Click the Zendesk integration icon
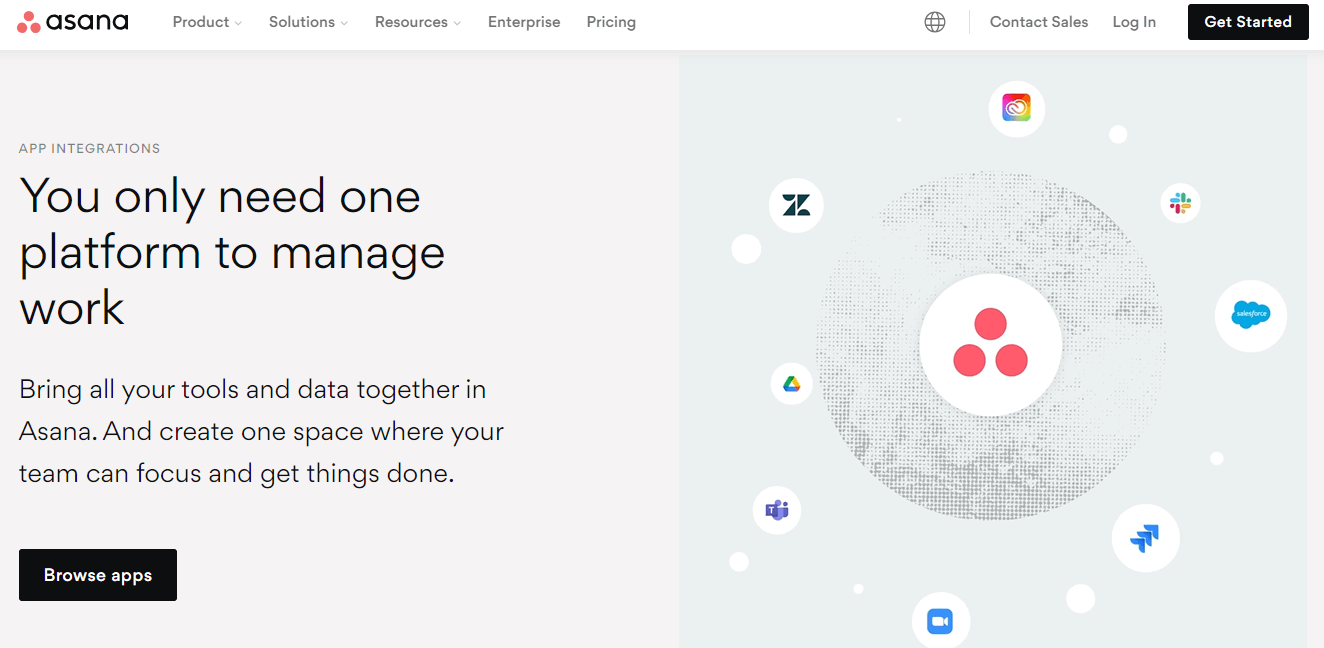This screenshot has width=1324, height=648. (x=796, y=206)
